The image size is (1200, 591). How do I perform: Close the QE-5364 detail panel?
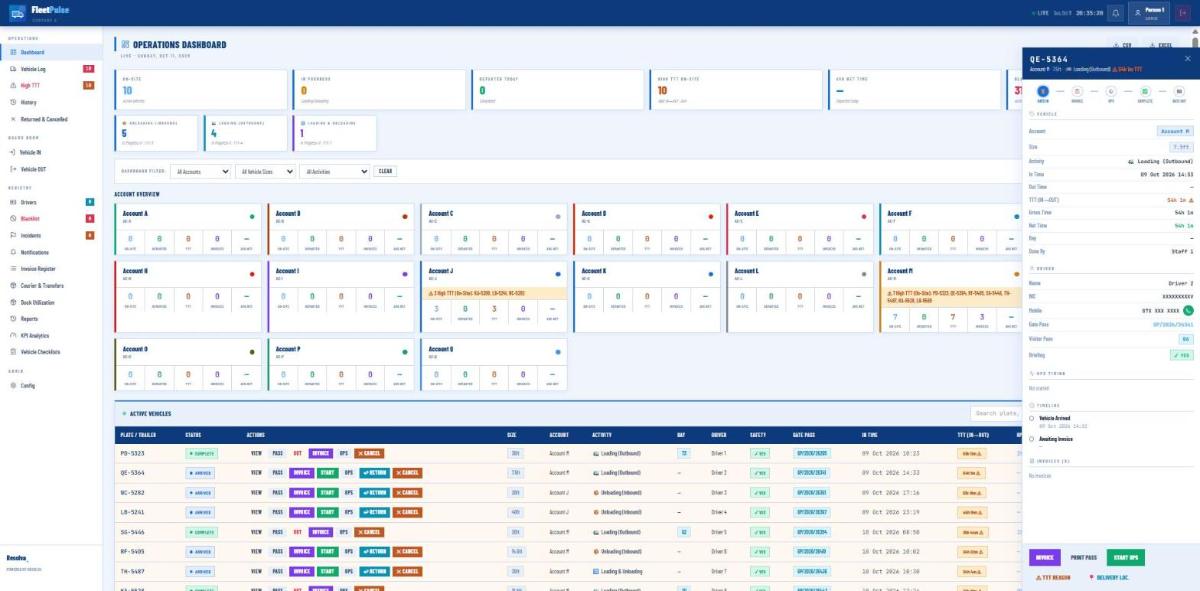pos(1187,59)
